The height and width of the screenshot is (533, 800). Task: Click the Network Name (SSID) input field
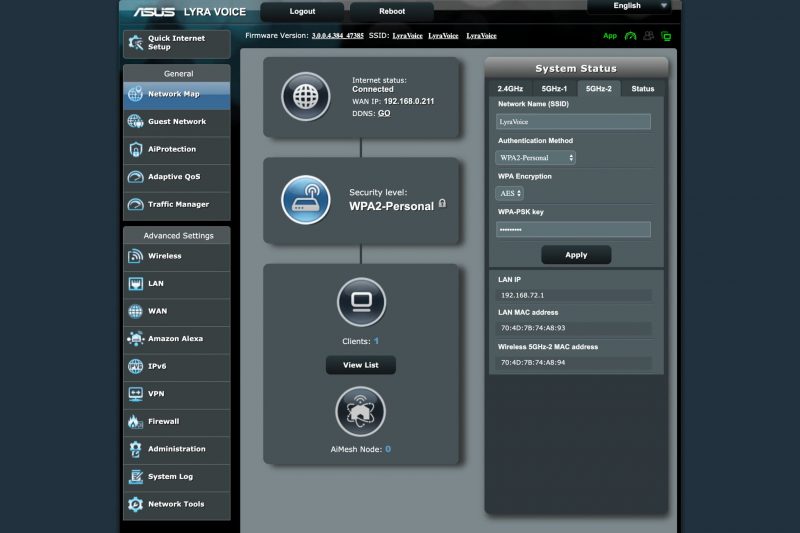[573, 121]
